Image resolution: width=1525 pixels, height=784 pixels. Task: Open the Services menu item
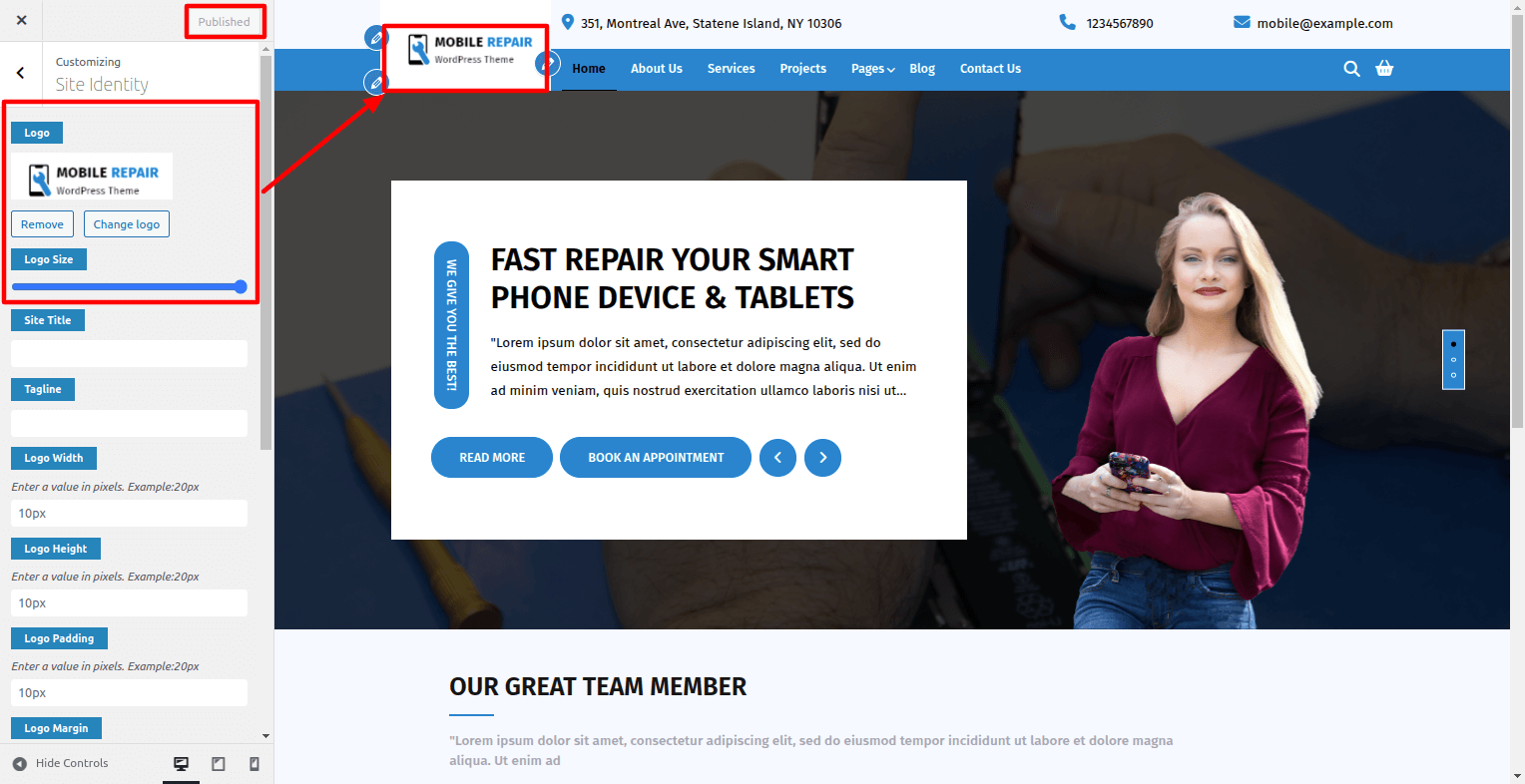[731, 69]
